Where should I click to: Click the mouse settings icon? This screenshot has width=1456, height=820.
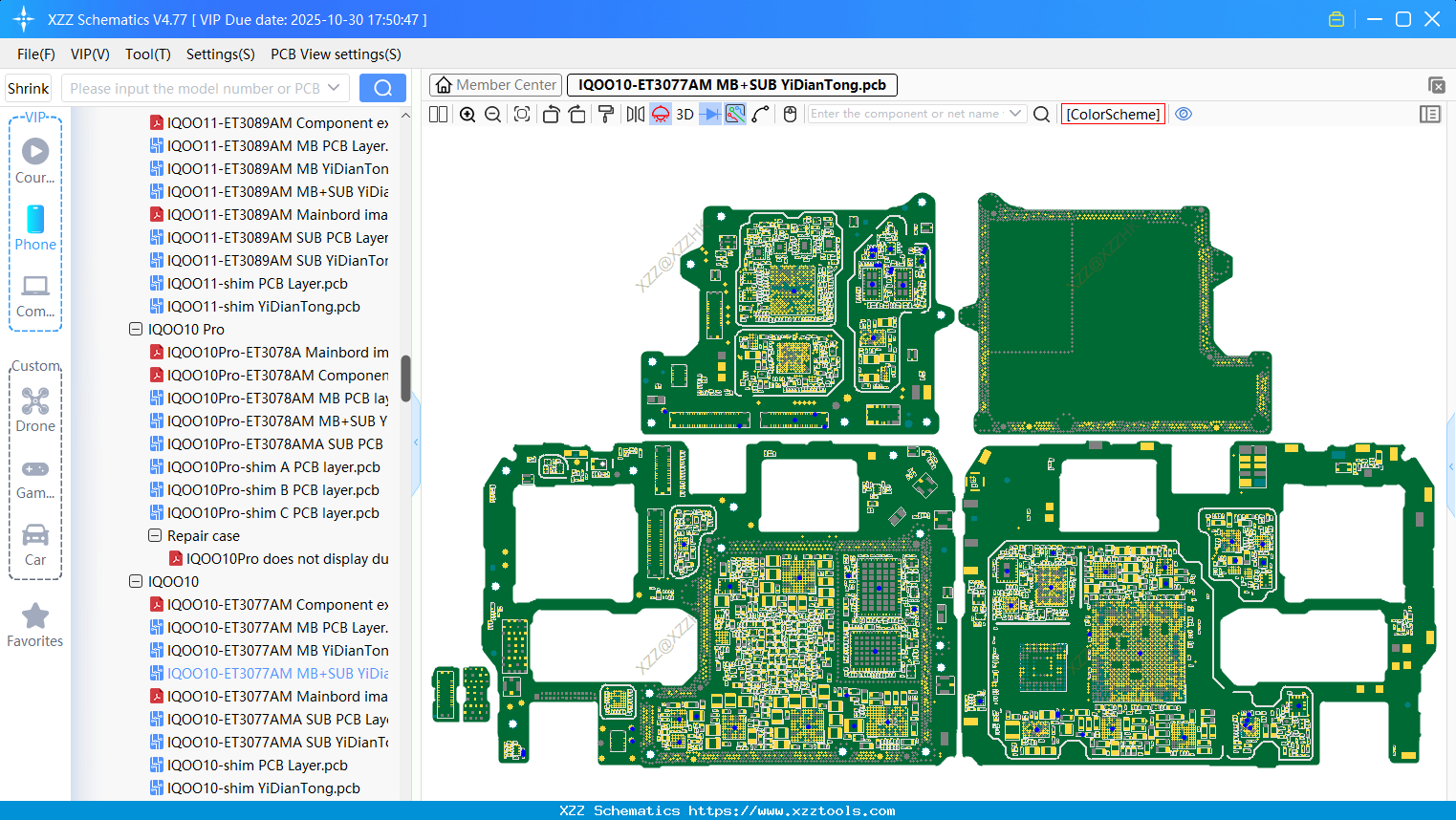(x=790, y=114)
